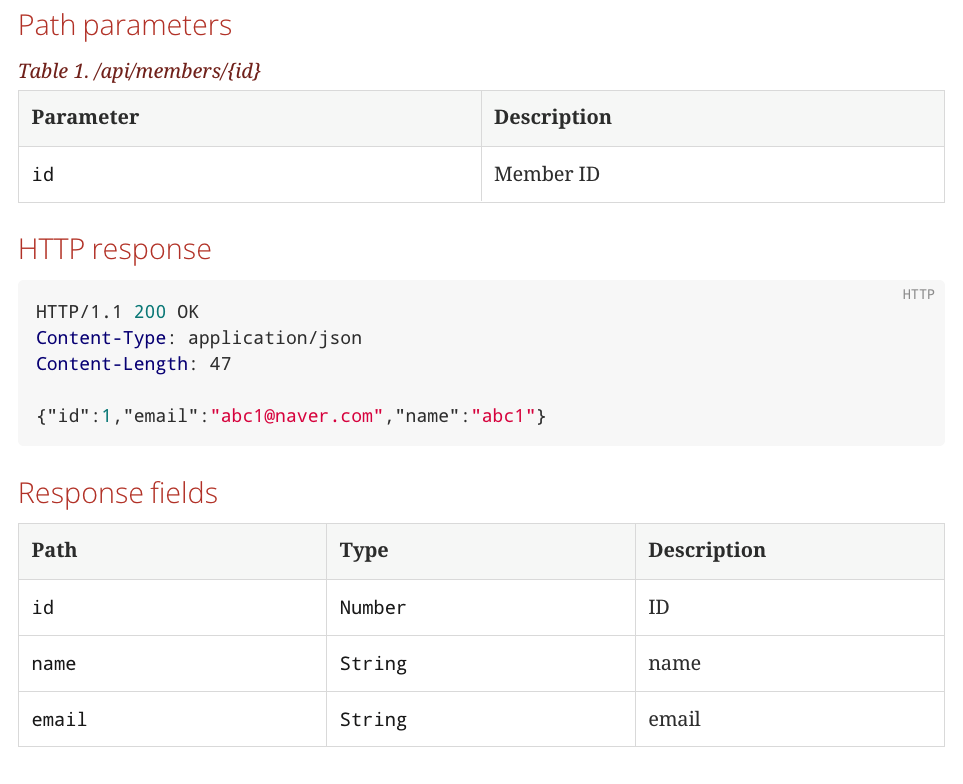Screen dimensions: 963x784
Task: Click the Response fields heading
Action: 118,493
